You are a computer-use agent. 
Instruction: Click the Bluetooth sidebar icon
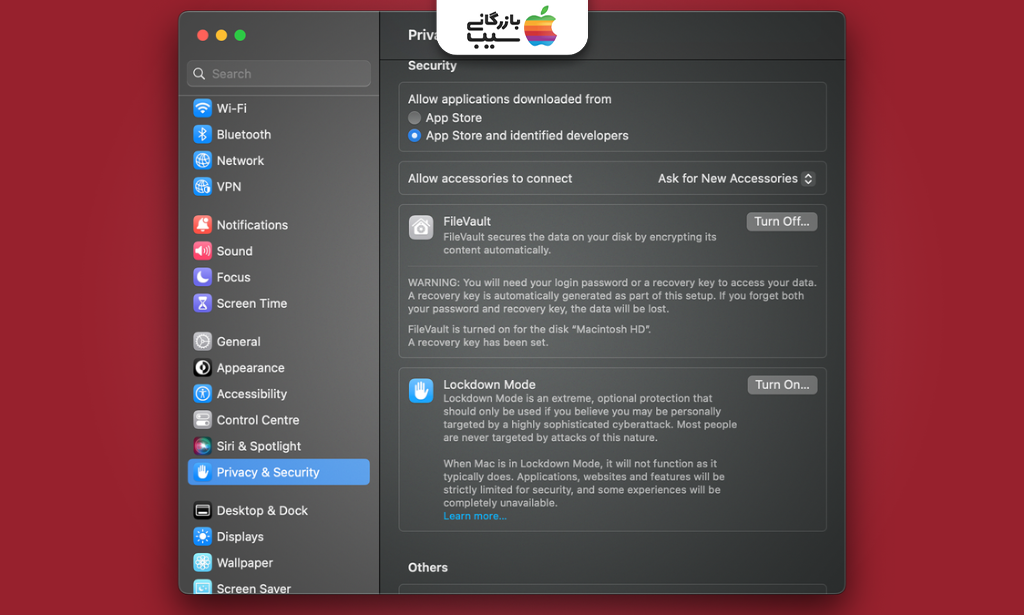tap(202, 134)
